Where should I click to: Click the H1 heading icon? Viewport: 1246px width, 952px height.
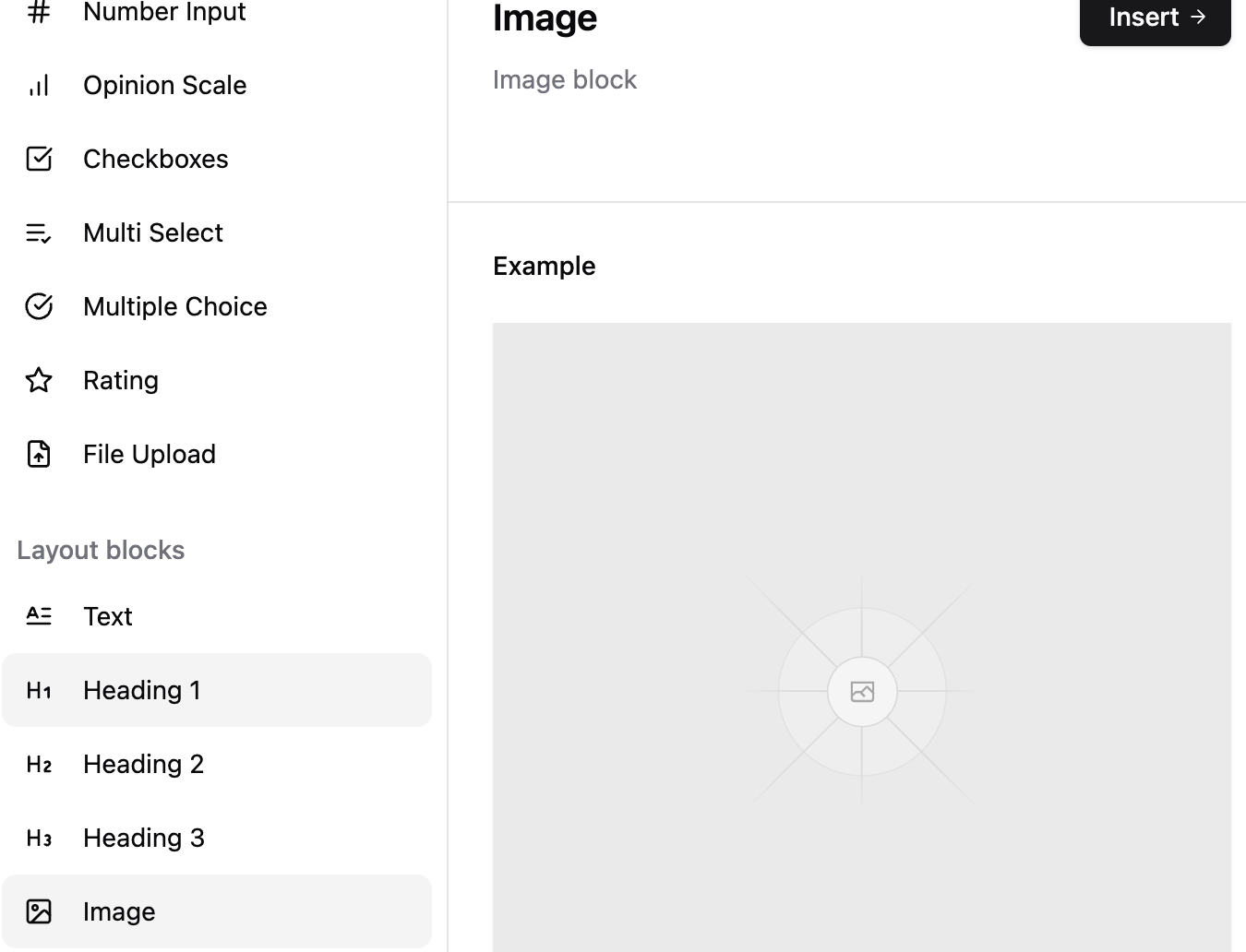click(39, 690)
